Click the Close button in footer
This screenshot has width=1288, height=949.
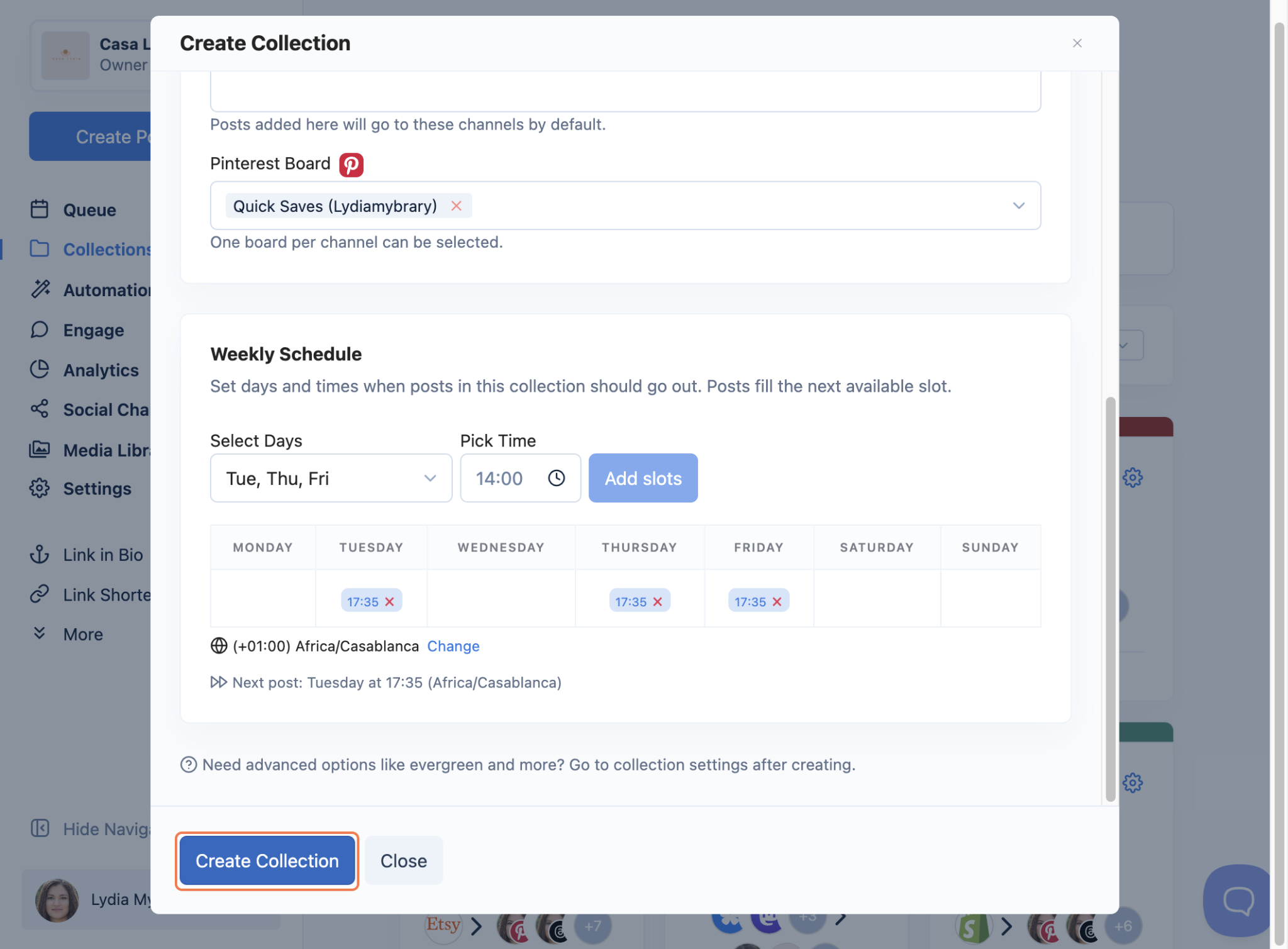click(x=403, y=860)
